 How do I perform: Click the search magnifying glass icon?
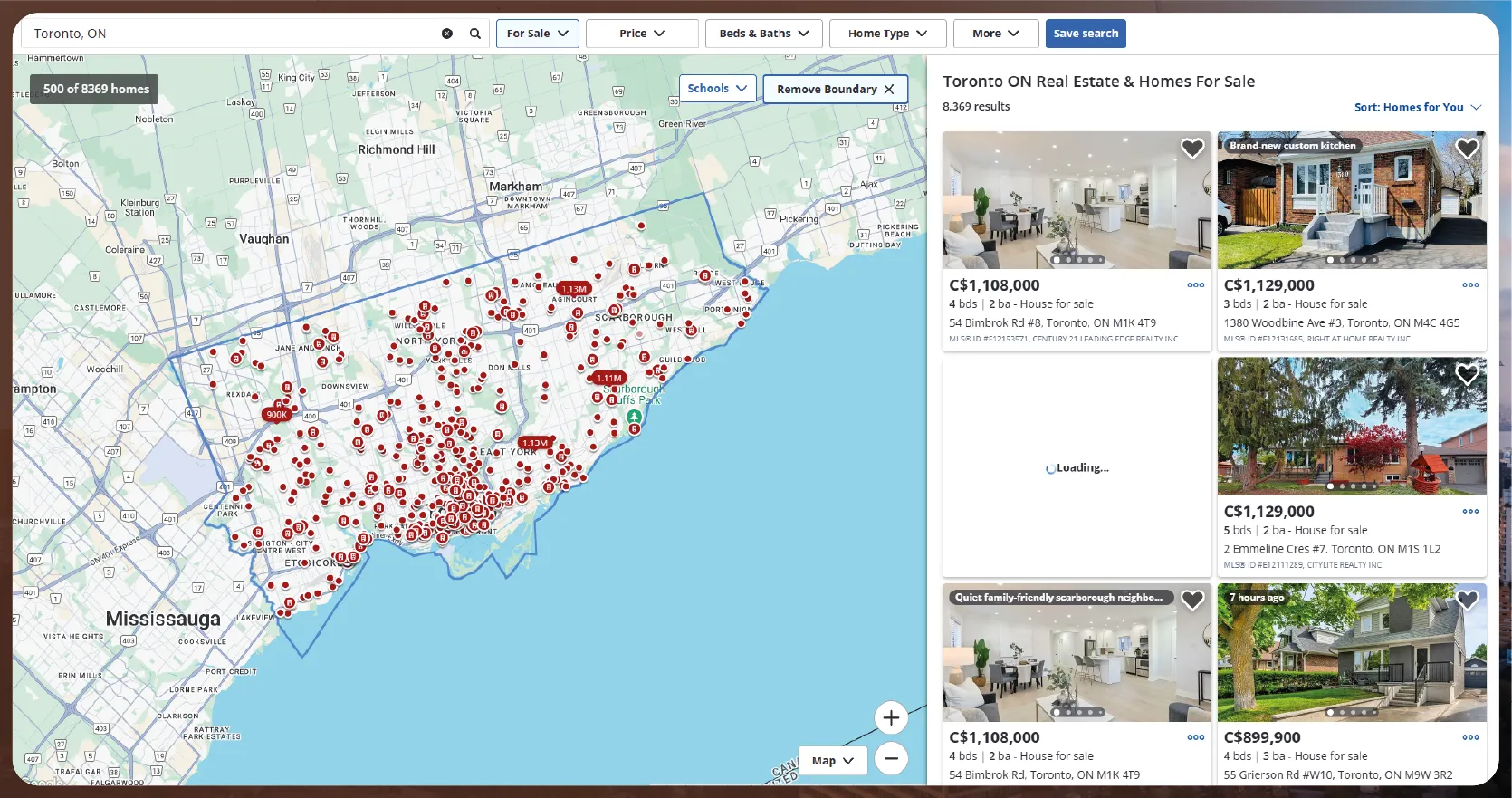coord(474,34)
